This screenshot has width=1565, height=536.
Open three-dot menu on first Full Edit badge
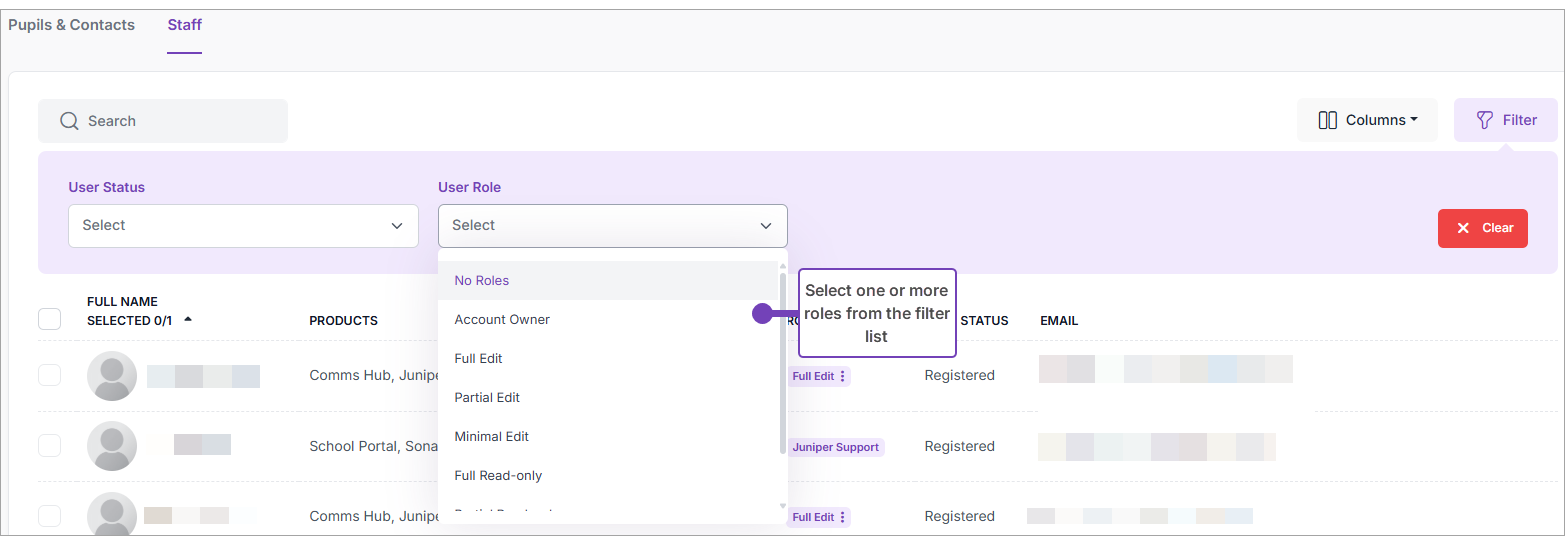click(843, 376)
